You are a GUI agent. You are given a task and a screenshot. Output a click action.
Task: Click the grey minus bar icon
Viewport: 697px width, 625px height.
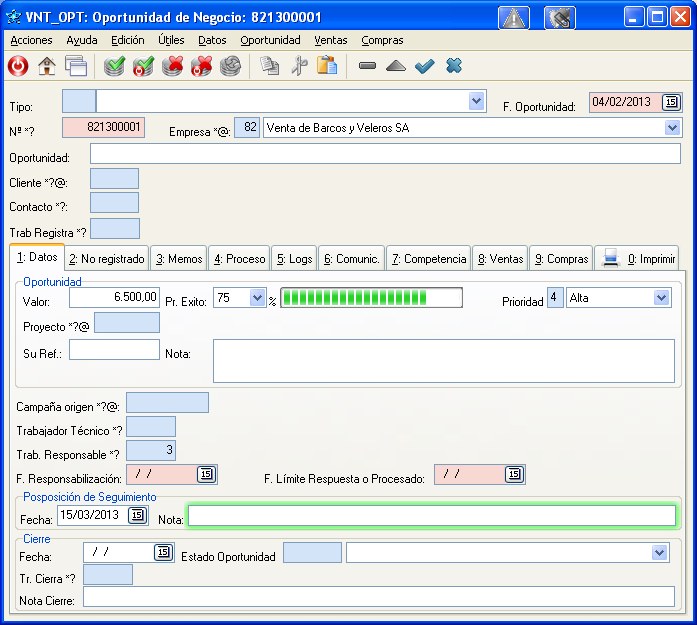[367, 66]
